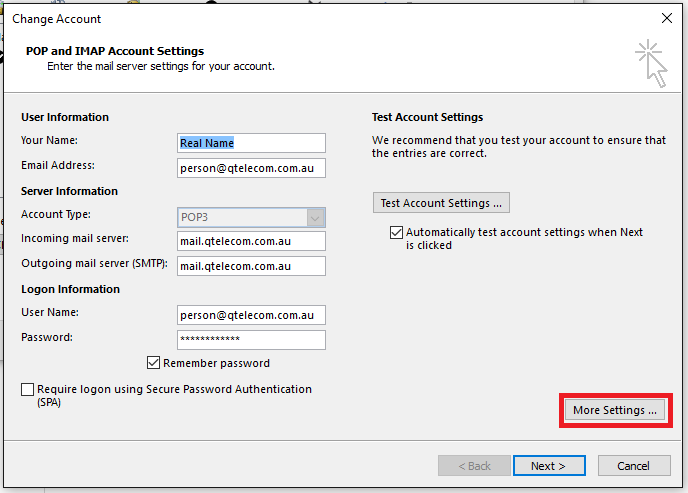The image size is (688, 493).
Task: Click the POP and IMAP Account Settings heading
Action: pos(115,51)
